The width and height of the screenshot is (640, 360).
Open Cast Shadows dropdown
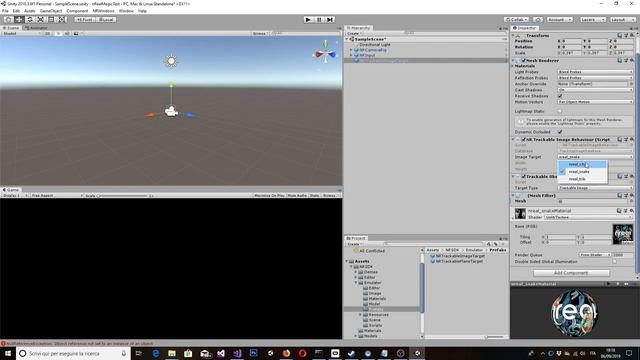tap(595, 90)
